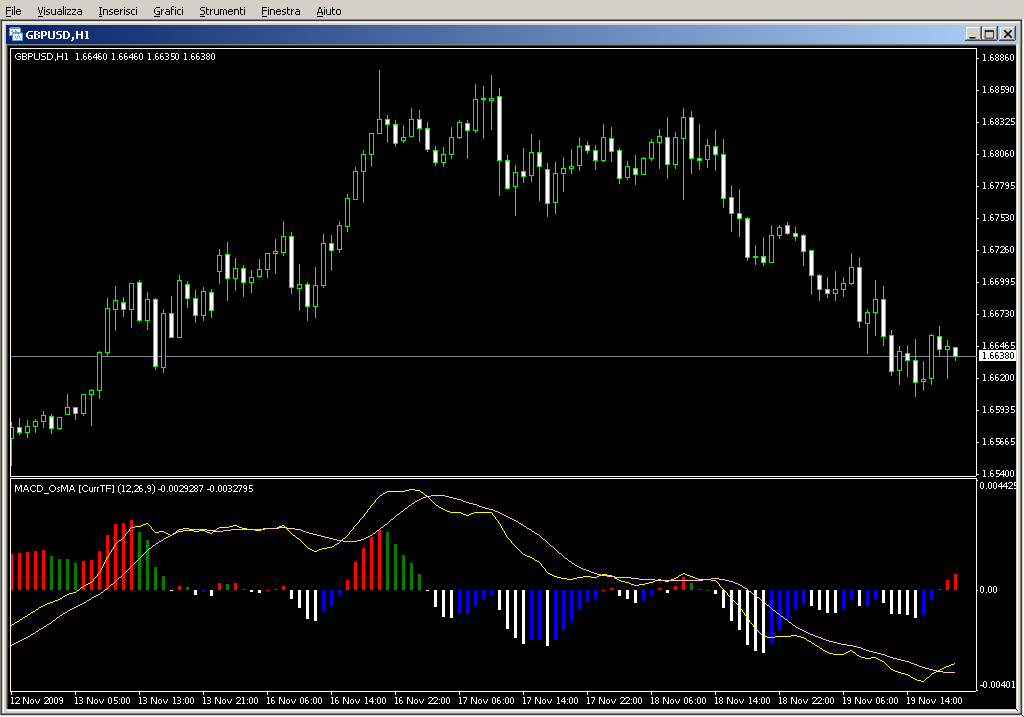The width and height of the screenshot is (1024, 717).
Task: Click the 1.67795 price scale label
Action: click(x=999, y=185)
